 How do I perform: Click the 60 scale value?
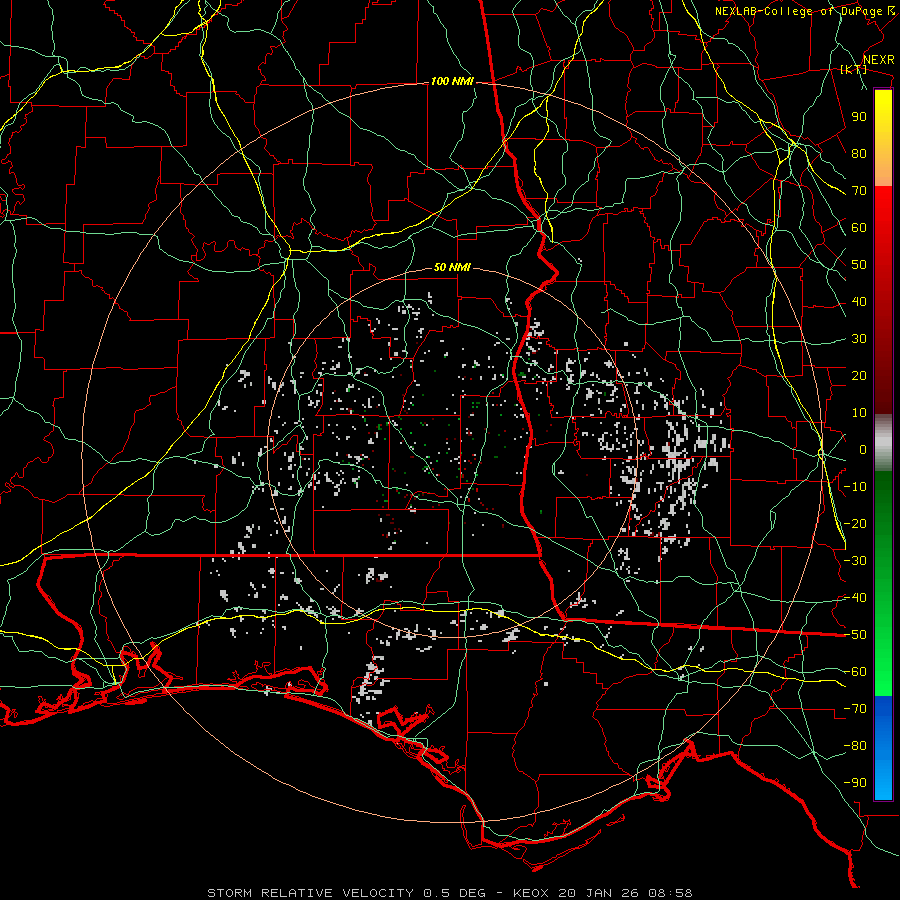click(x=859, y=227)
